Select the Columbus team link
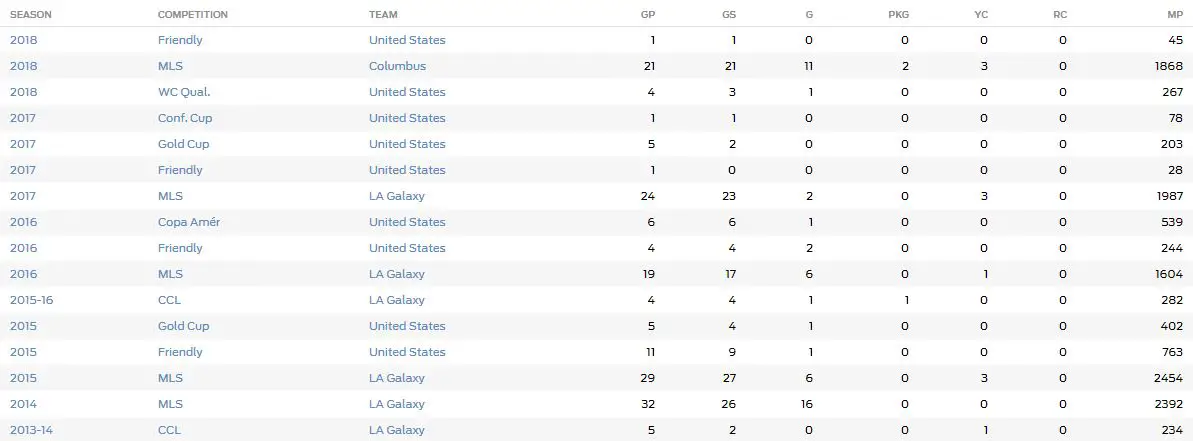The image size is (1193, 441). pyautogui.click(x=397, y=66)
